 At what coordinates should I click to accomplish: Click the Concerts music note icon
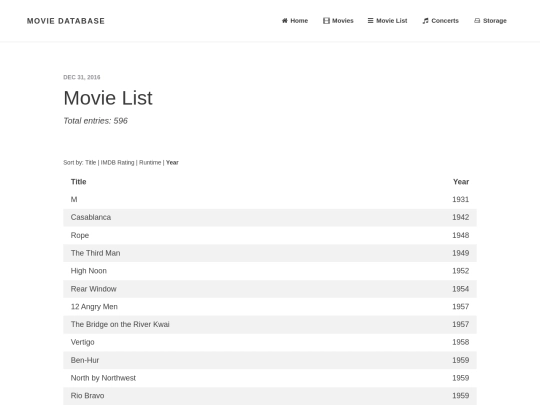[x=425, y=21]
